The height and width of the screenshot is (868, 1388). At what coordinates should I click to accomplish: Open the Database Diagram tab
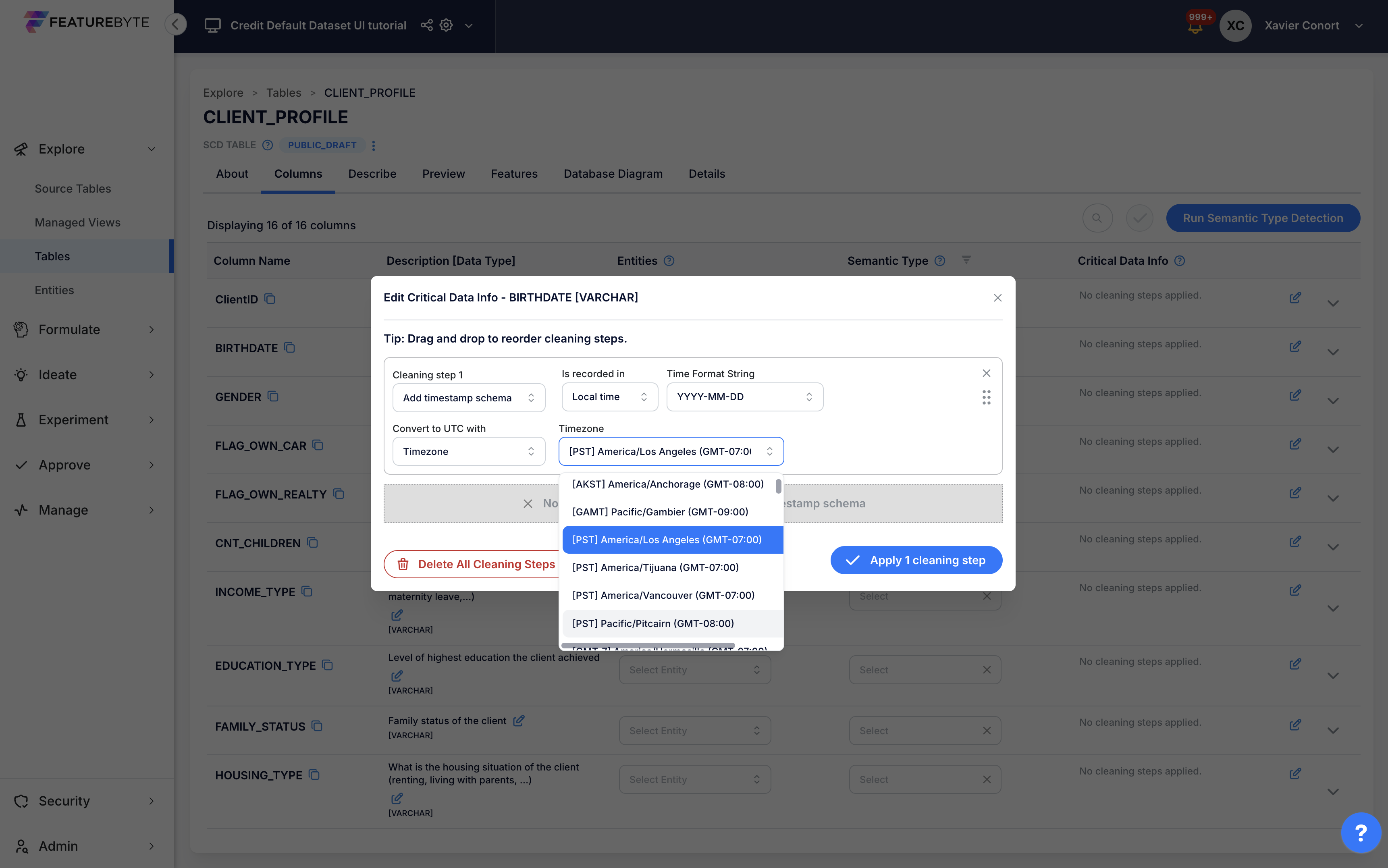pos(613,173)
